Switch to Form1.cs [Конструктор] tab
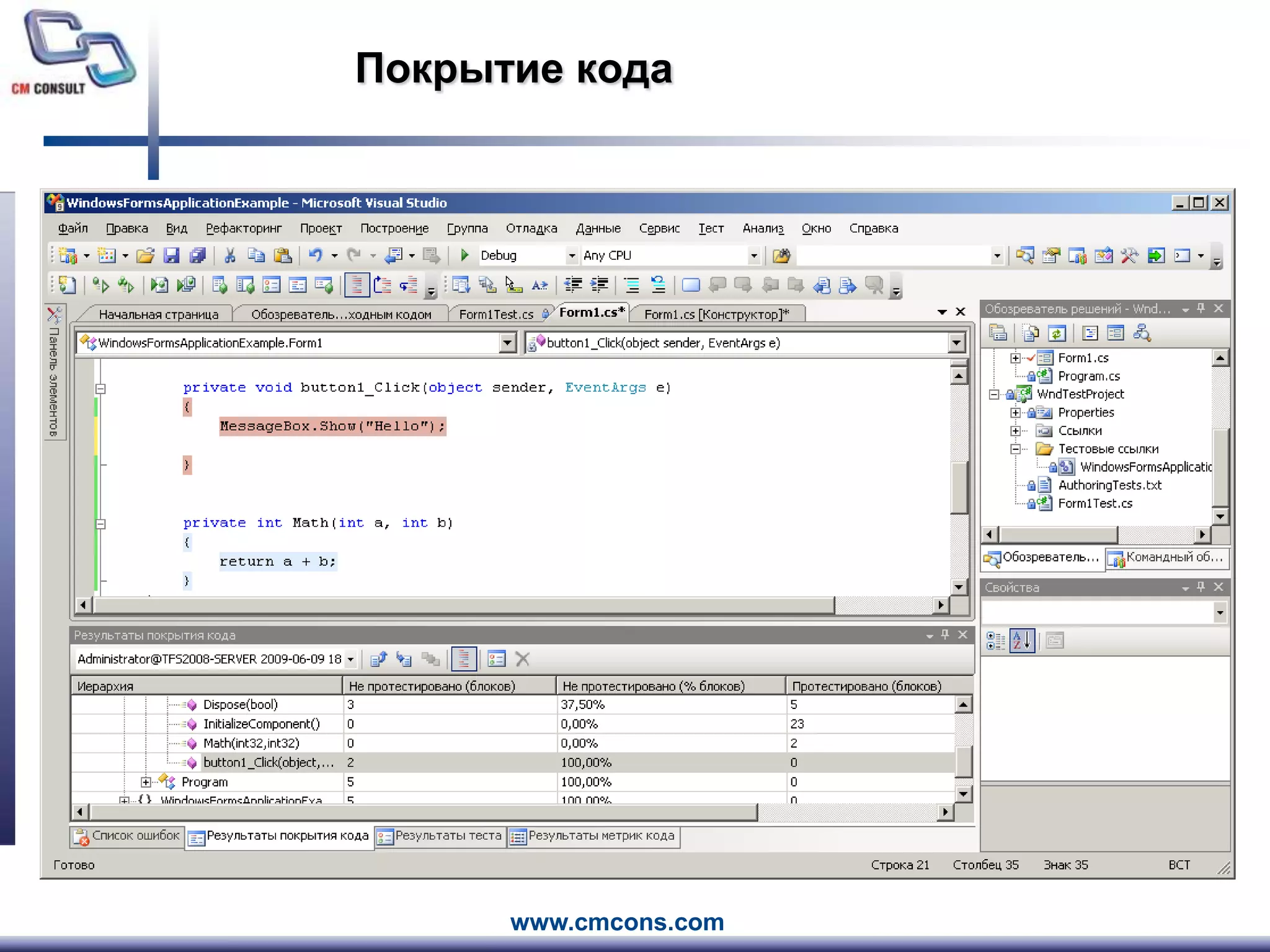 click(x=717, y=314)
